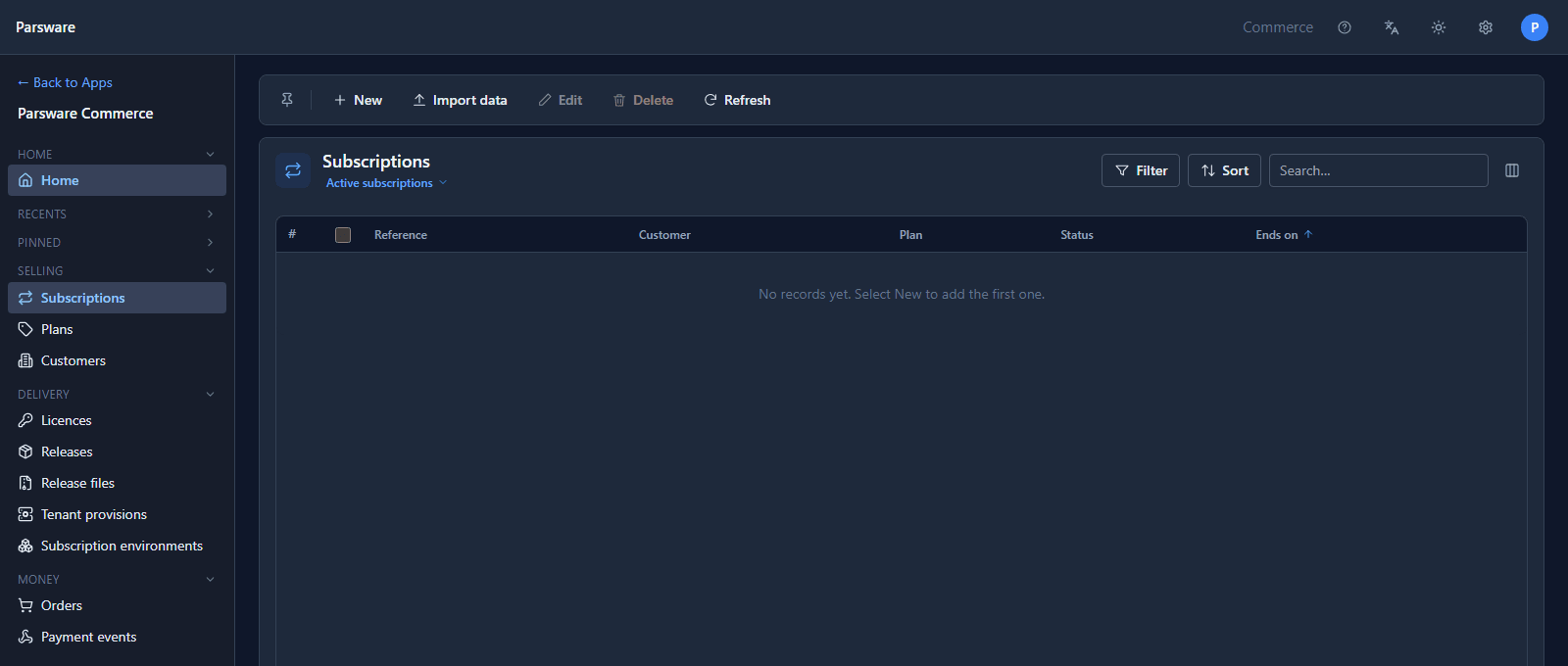Pin the toolbar with pin icon
Image resolution: width=1568 pixels, height=666 pixels.
[287, 100]
